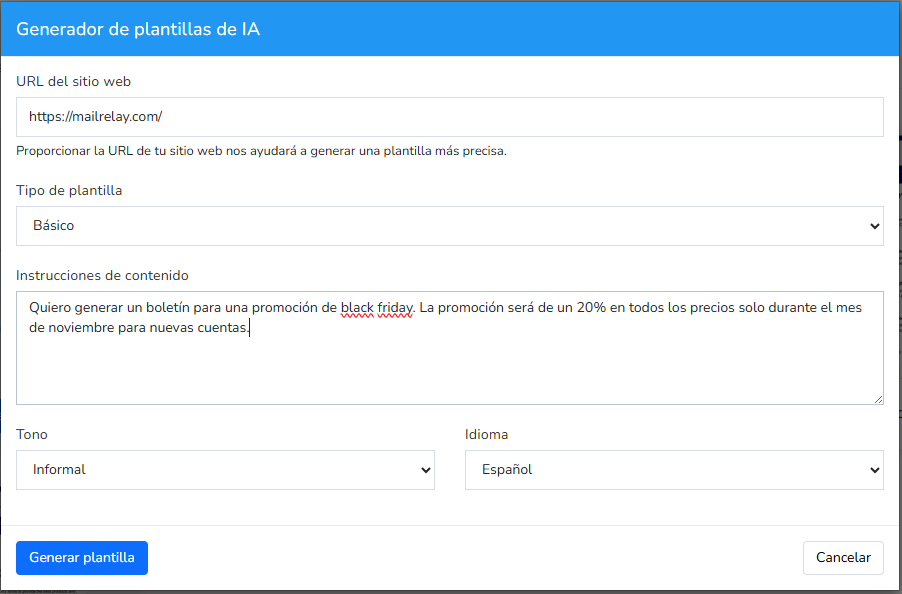This screenshot has height=594, width=902.
Task: Expand the 'Tono' dropdown showing Informal
Action: point(225,470)
